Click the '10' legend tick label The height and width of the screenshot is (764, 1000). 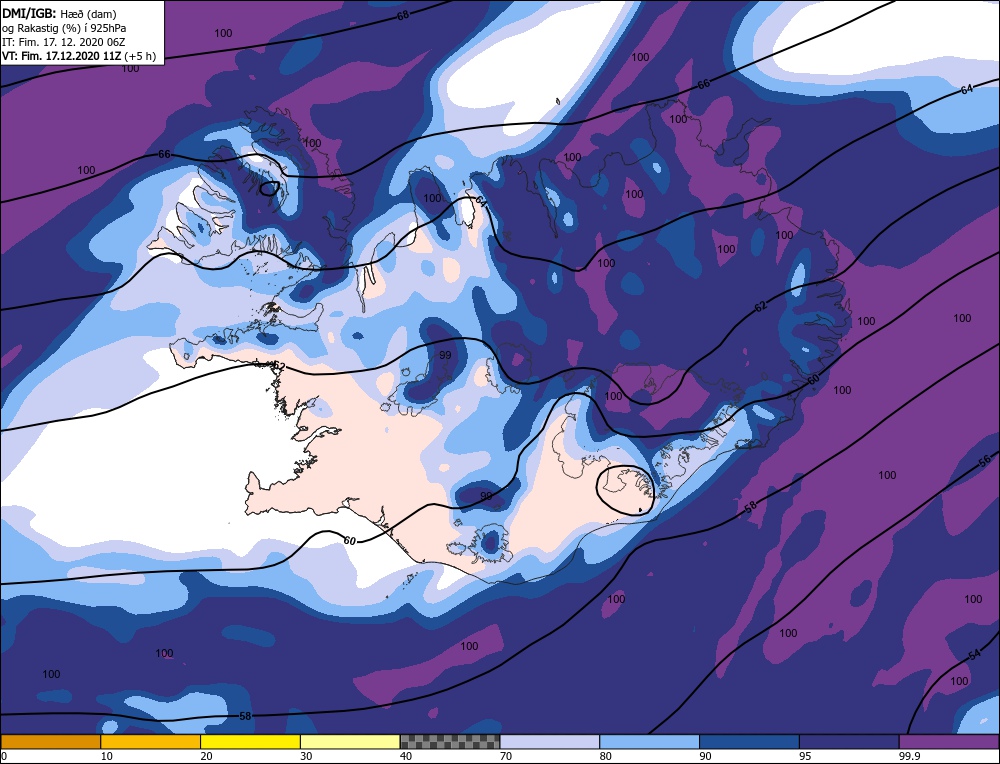[107, 756]
